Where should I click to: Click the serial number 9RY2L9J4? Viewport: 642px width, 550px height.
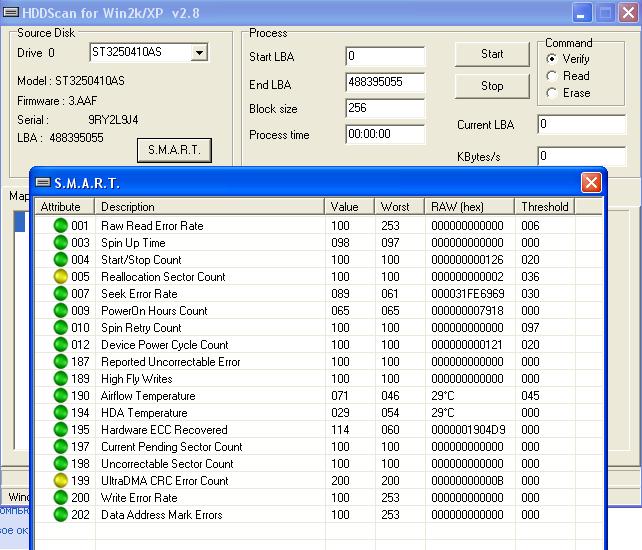point(113,120)
